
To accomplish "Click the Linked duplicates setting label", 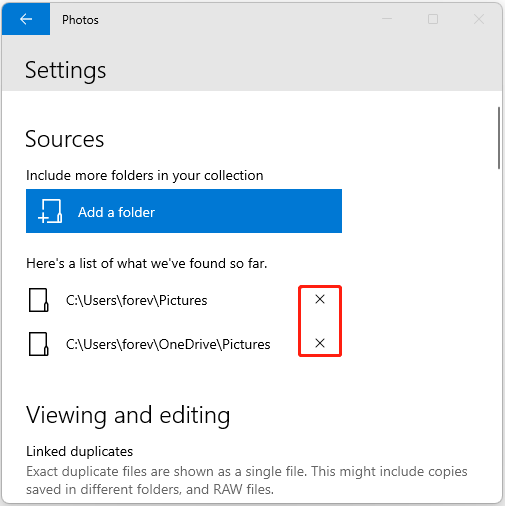I will point(79,451).
